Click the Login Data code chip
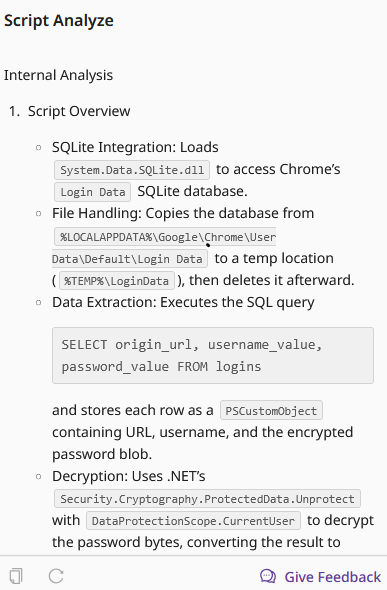The height and width of the screenshot is (590, 387). click(93, 192)
